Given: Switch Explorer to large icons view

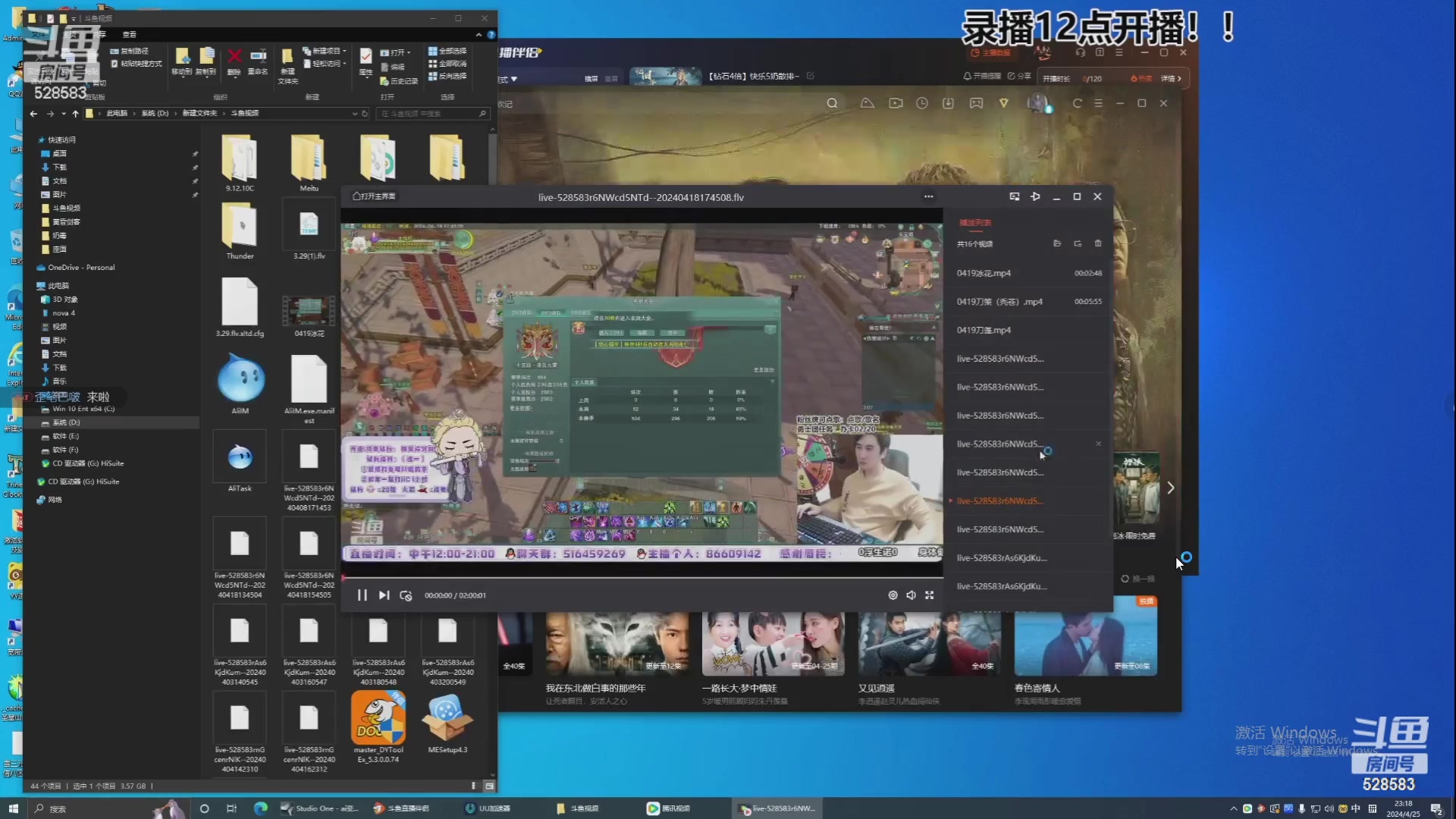Looking at the screenshot, I should click(x=489, y=786).
